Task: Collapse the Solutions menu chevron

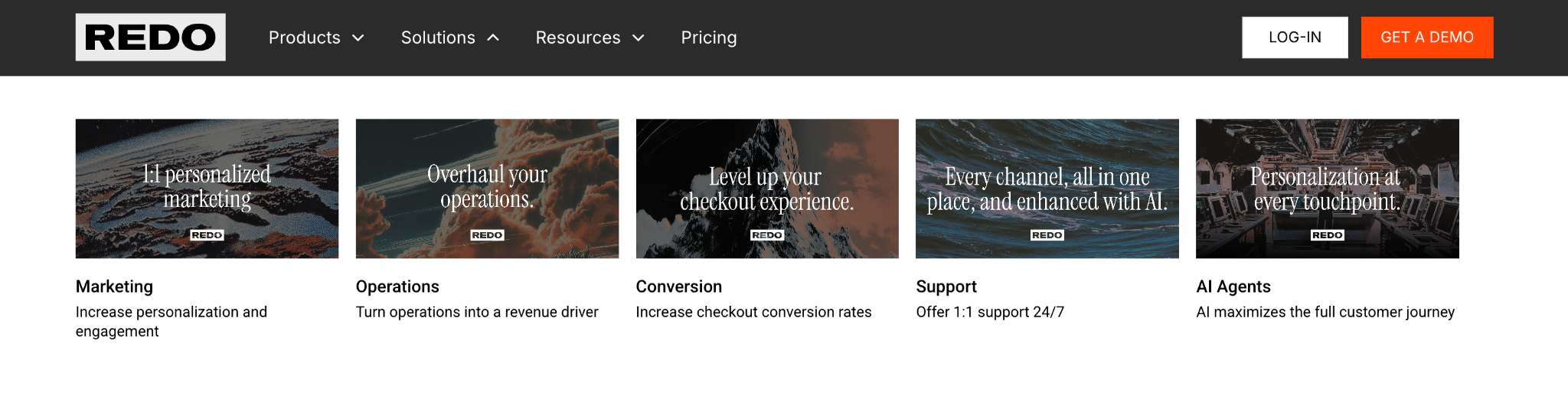Action: point(494,38)
